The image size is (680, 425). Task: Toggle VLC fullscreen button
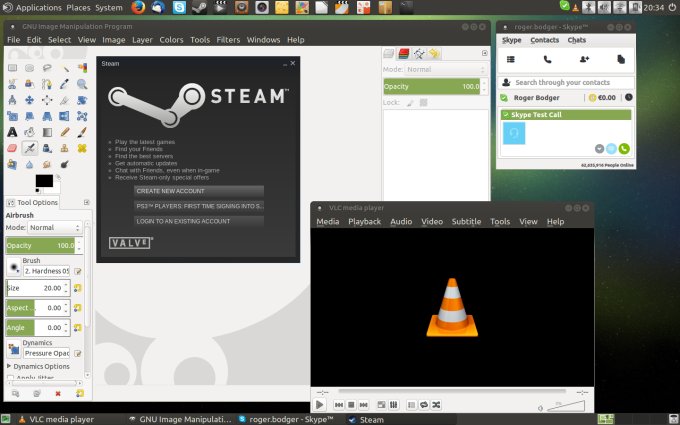(x=381, y=405)
